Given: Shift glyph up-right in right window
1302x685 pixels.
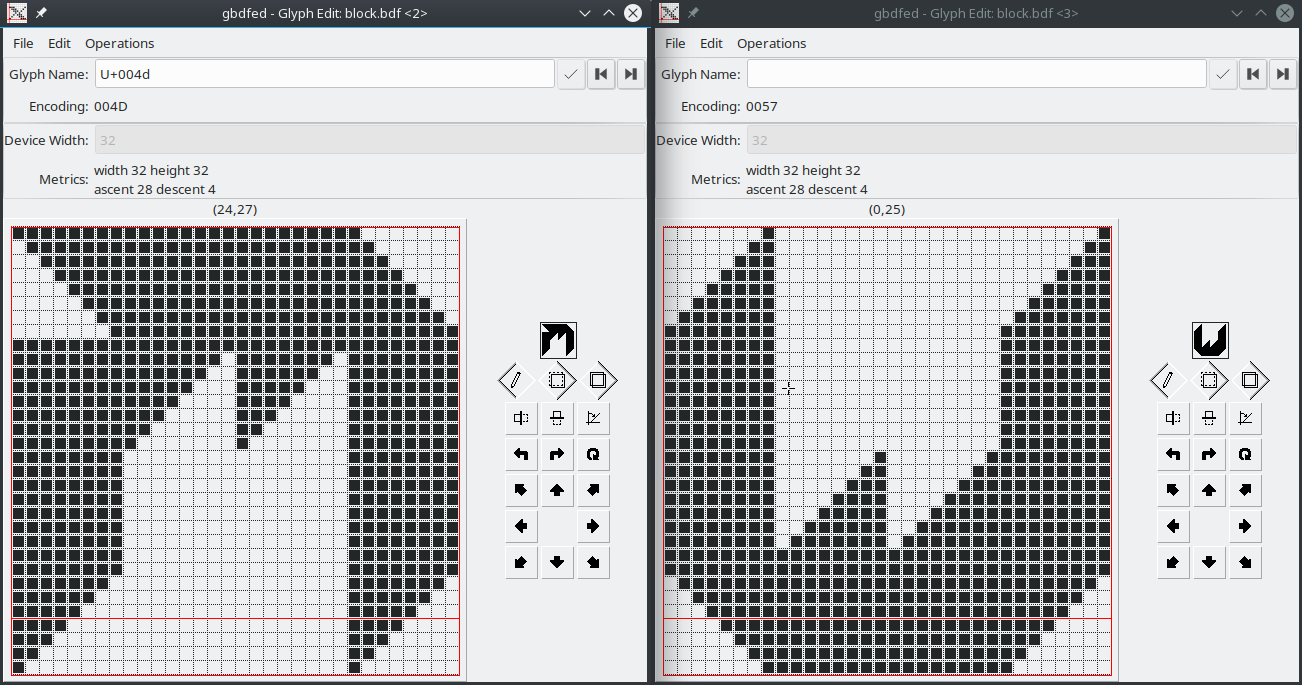Looking at the screenshot, I should click(x=1246, y=490).
